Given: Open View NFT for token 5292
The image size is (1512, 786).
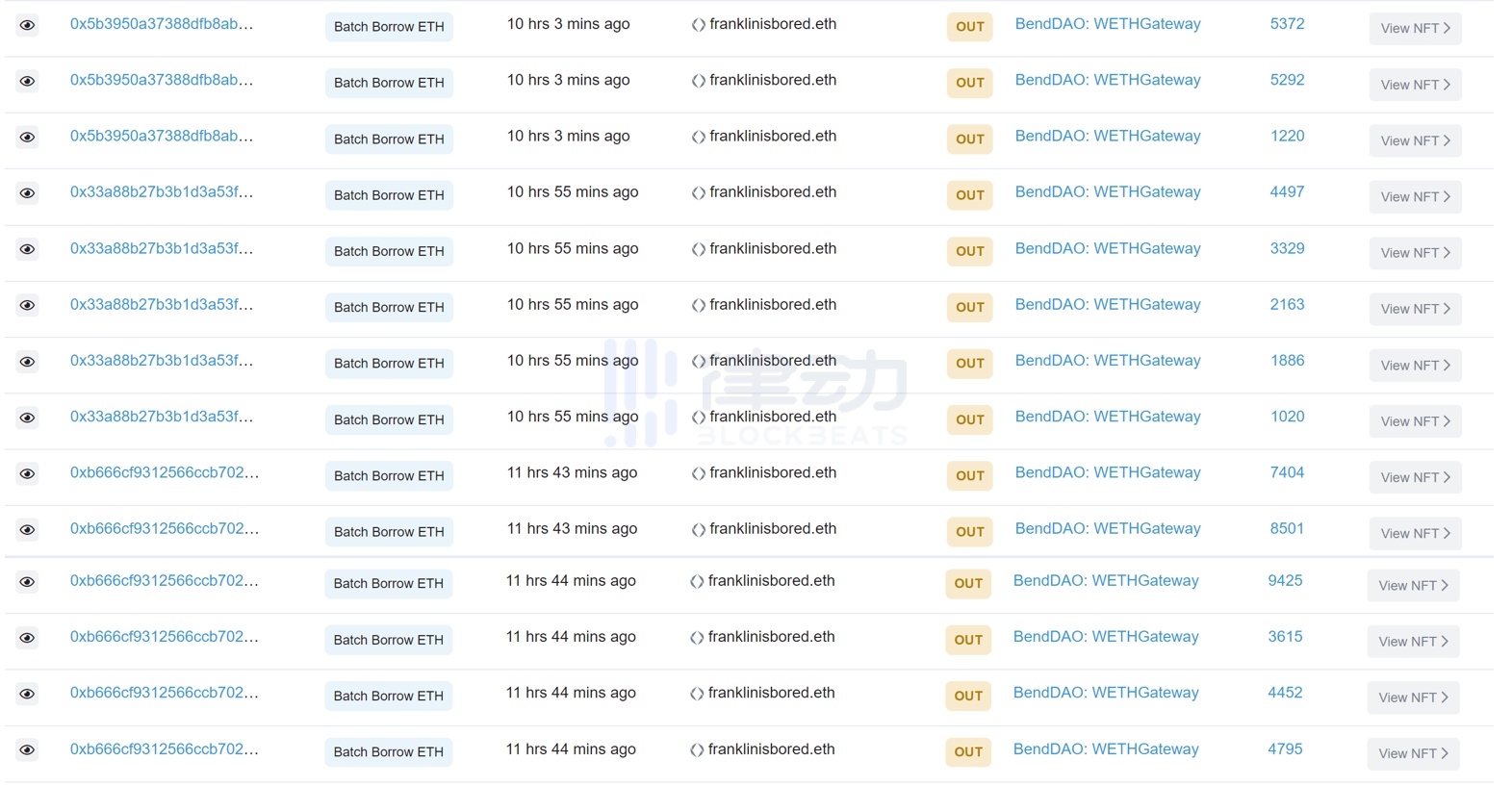Looking at the screenshot, I should click(x=1414, y=85).
